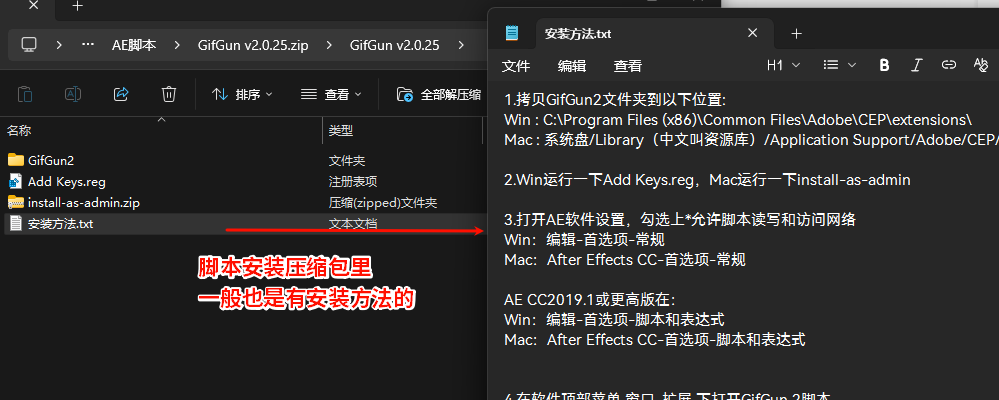
Task: Open the 查看 view dropdown in Explorer
Action: pos(331,94)
